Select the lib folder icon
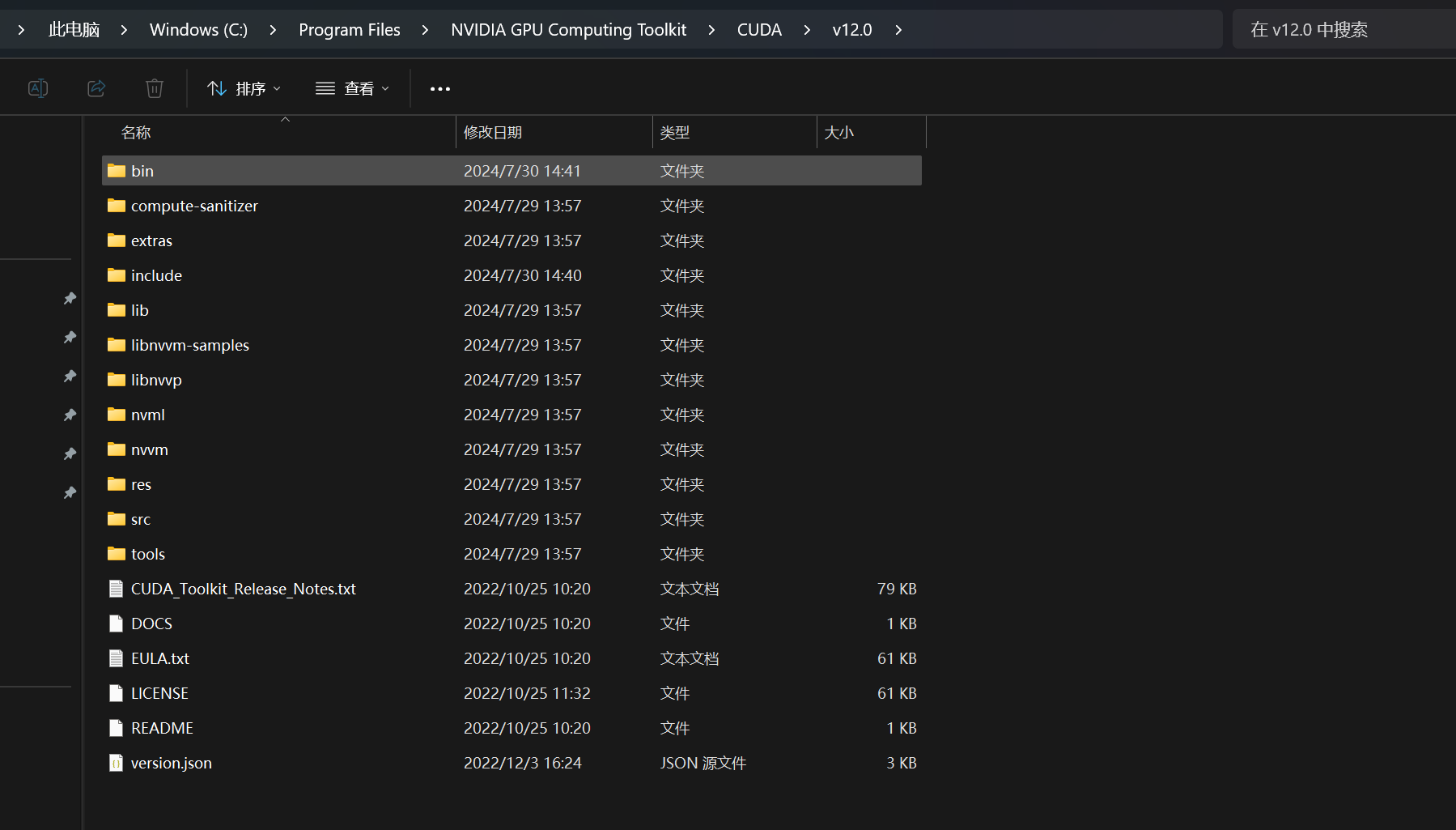 (x=117, y=310)
